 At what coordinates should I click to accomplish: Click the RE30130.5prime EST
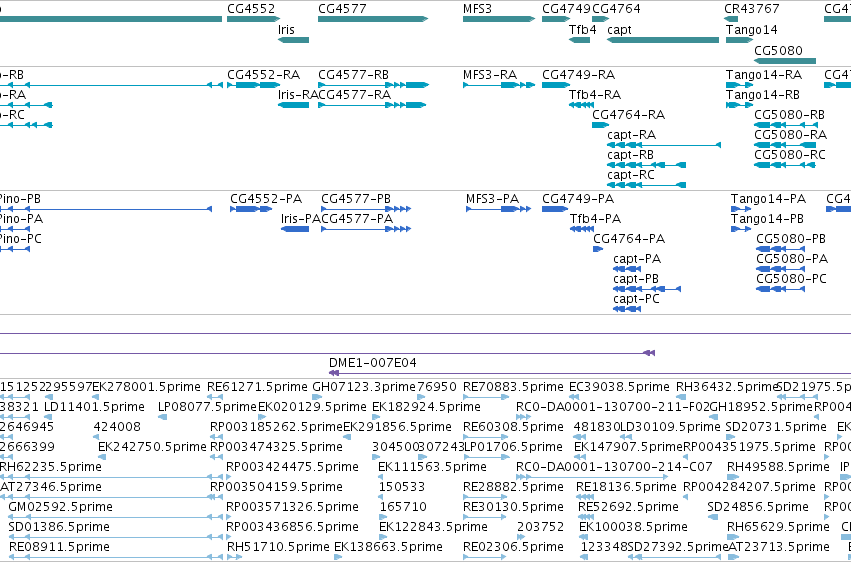tap(485, 518)
